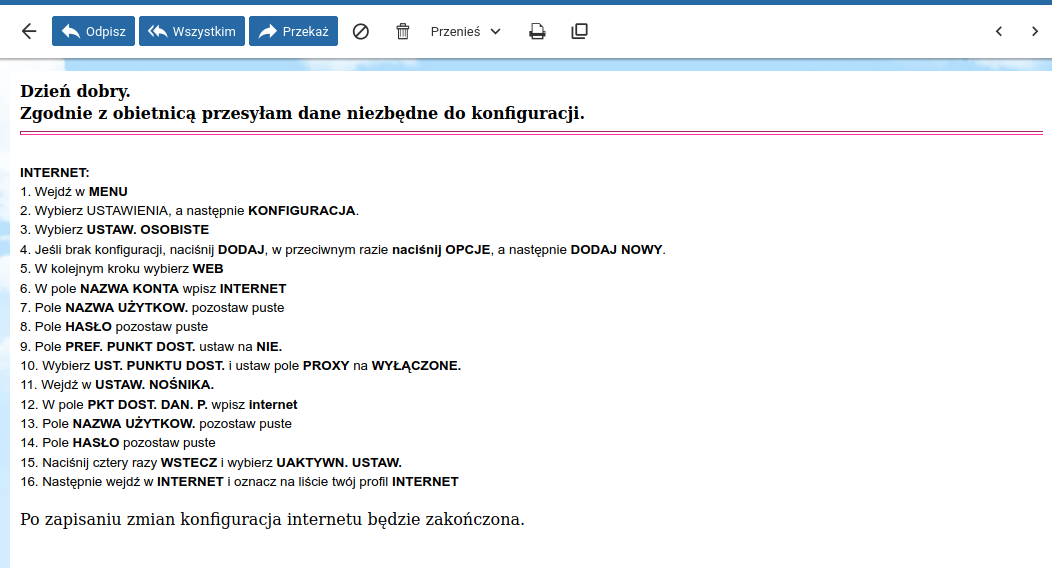Image resolution: width=1052 pixels, height=568 pixels.
Task: Open message in new window icon
Action: 579,31
